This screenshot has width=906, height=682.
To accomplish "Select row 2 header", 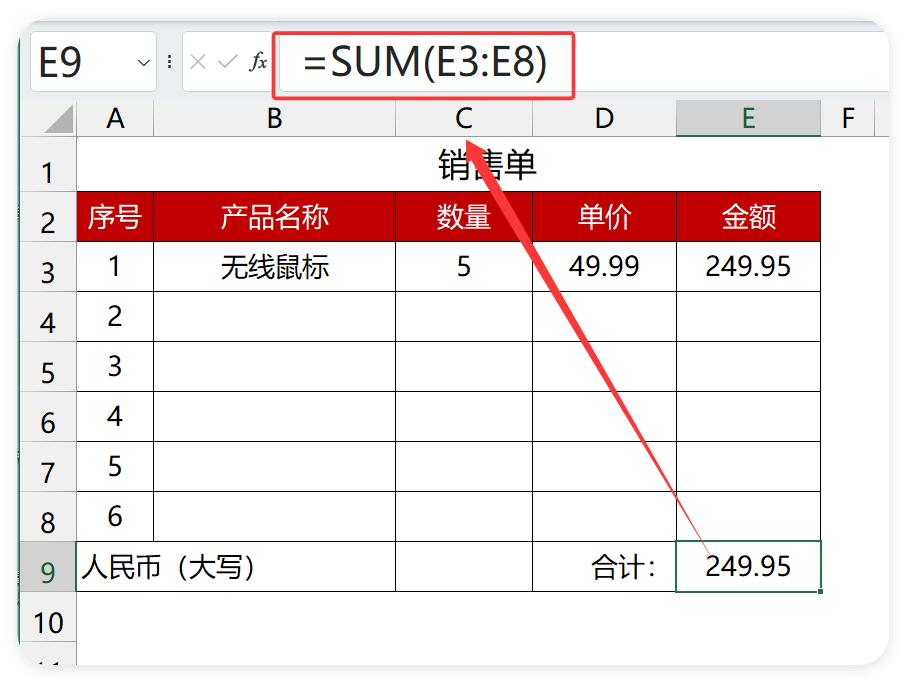I will (x=48, y=217).
